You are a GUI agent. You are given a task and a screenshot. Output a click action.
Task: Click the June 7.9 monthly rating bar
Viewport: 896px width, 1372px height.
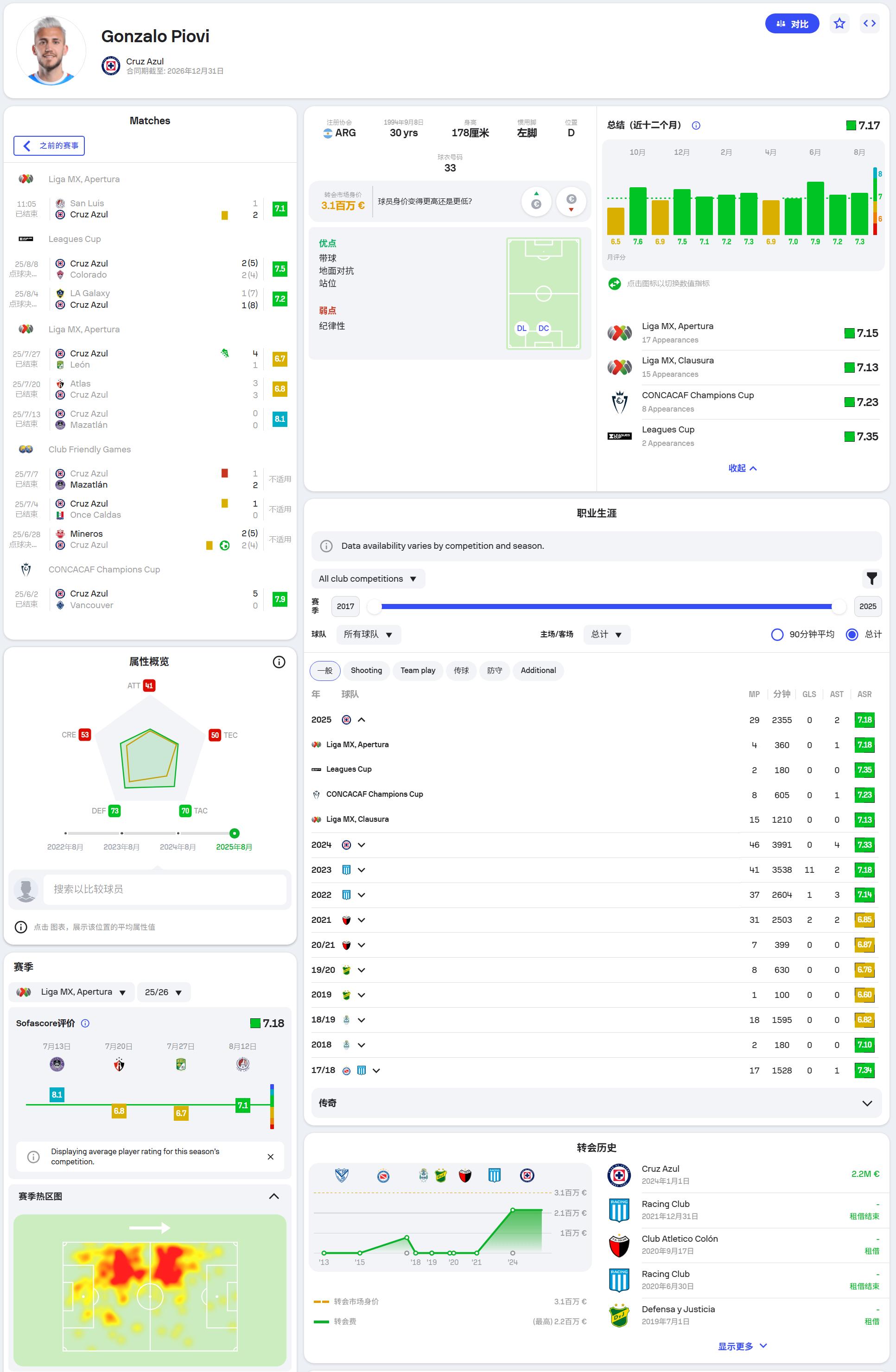click(815, 208)
